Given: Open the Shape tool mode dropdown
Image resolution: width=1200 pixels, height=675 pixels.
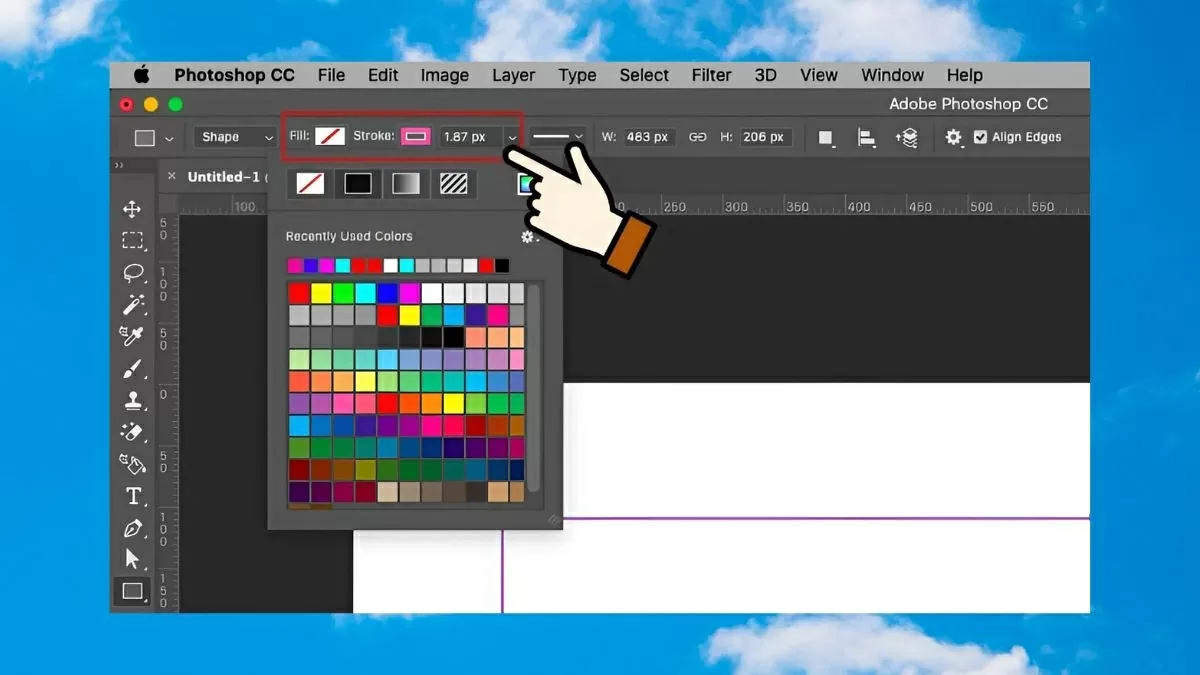Looking at the screenshot, I should click(236, 137).
